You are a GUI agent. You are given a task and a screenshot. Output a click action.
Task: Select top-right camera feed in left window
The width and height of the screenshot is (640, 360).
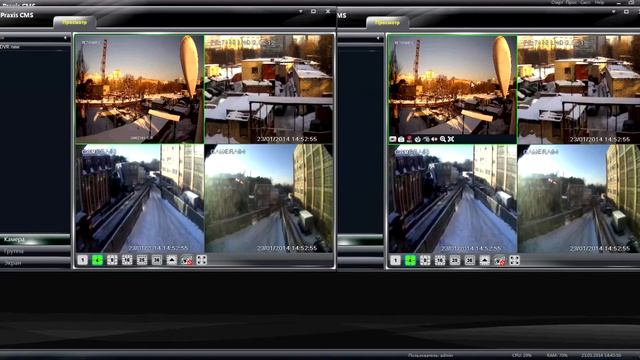(269, 89)
